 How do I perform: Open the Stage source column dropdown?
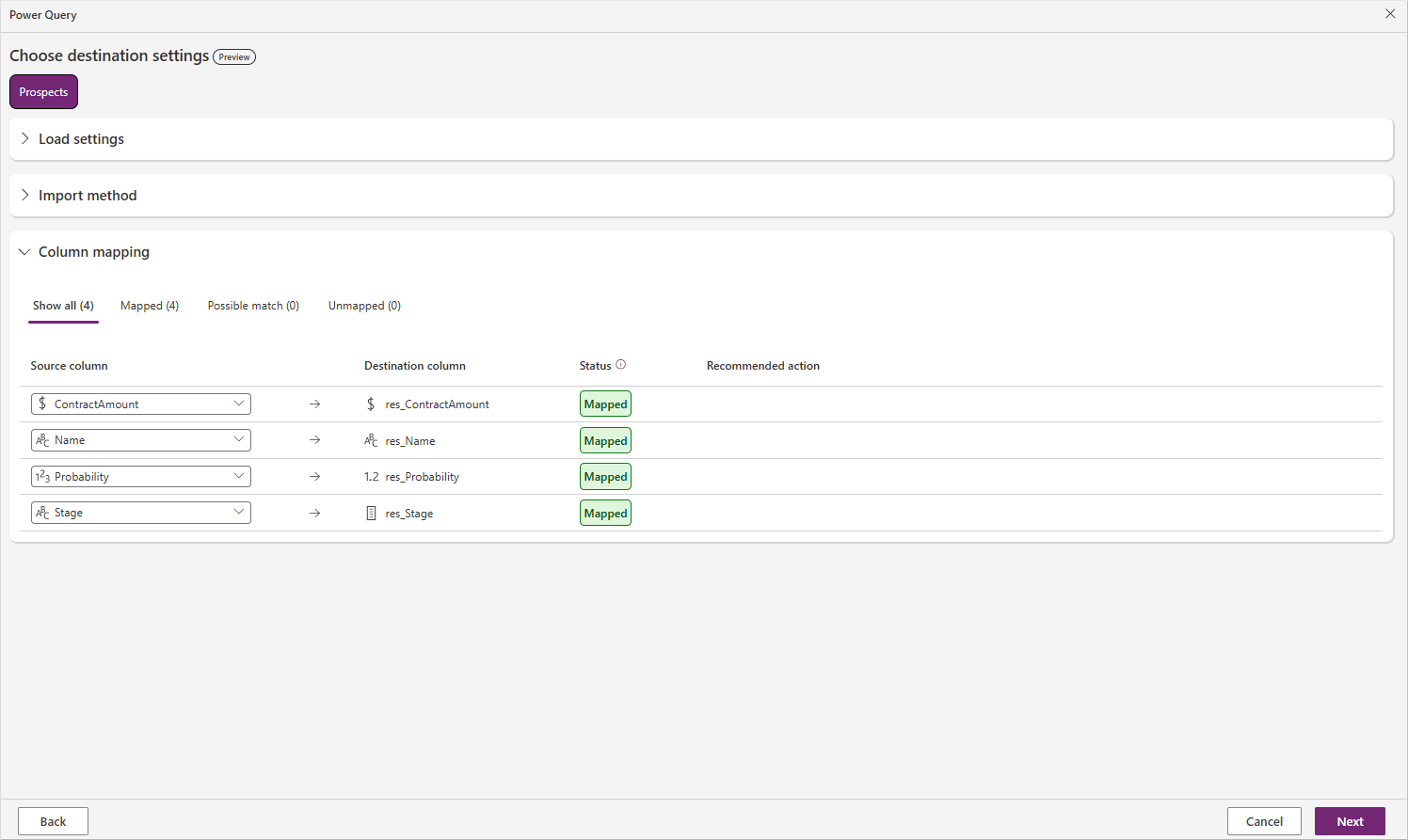click(x=141, y=513)
